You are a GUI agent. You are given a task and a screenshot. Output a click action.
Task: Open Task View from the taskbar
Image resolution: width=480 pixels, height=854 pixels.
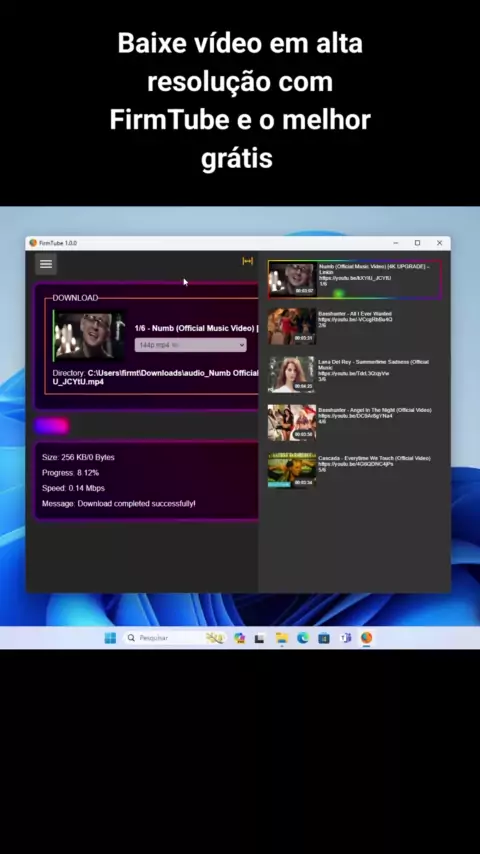point(259,638)
